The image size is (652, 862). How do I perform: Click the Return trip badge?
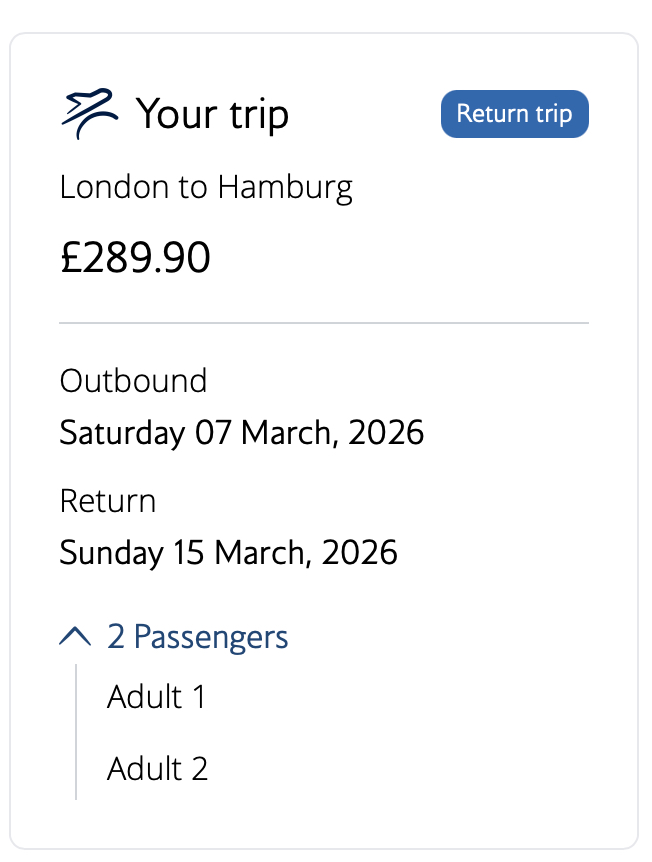514,114
